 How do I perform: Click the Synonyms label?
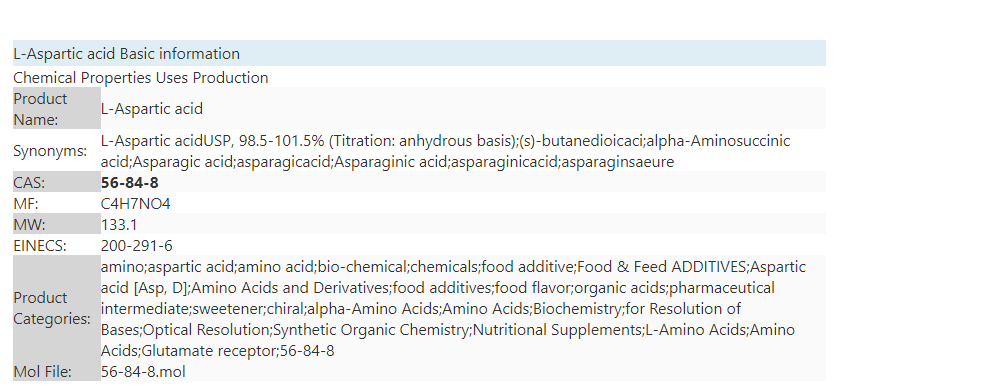coord(50,151)
